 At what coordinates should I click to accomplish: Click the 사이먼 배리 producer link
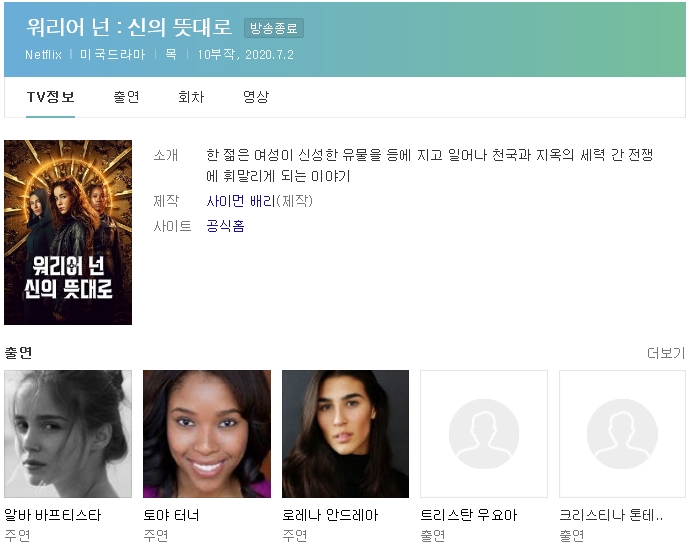click(241, 201)
